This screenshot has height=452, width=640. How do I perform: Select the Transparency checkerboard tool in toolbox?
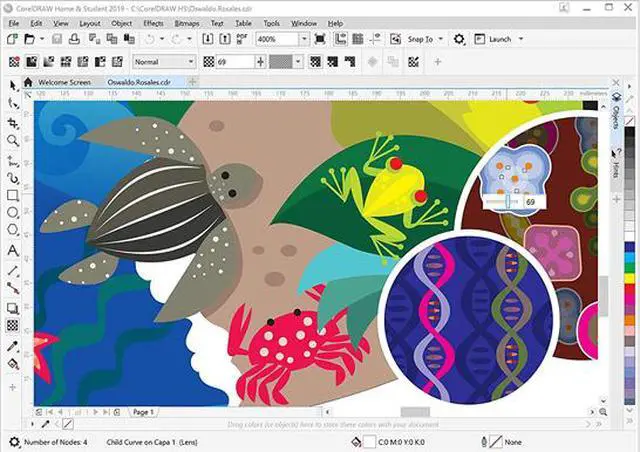13,325
